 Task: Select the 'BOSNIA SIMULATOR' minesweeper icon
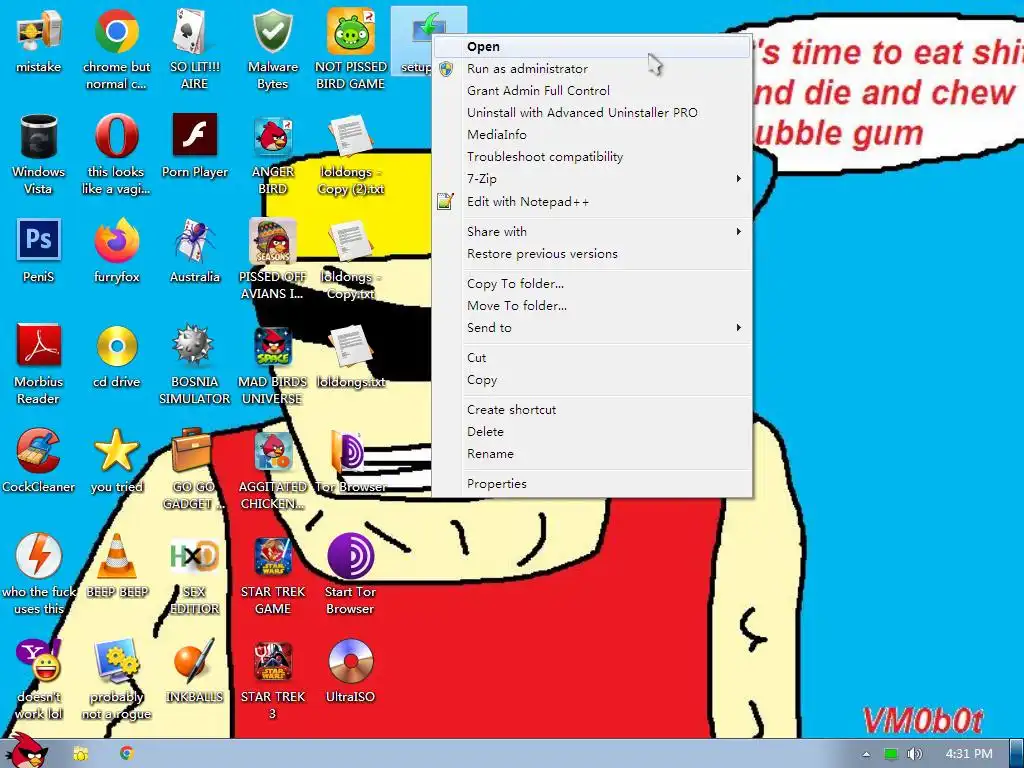click(x=195, y=364)
